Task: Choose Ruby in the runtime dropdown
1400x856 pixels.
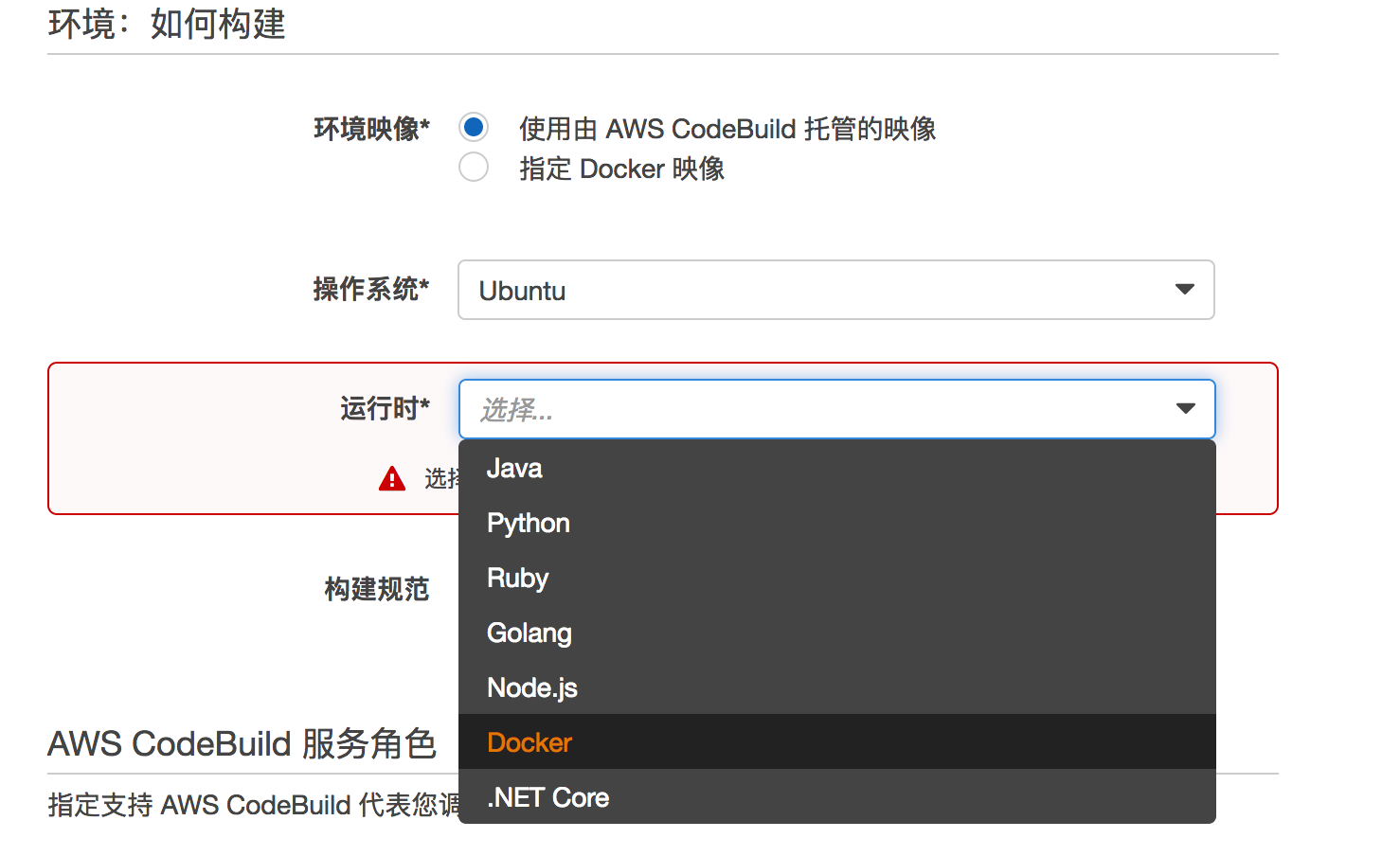Action: [517, 579]
